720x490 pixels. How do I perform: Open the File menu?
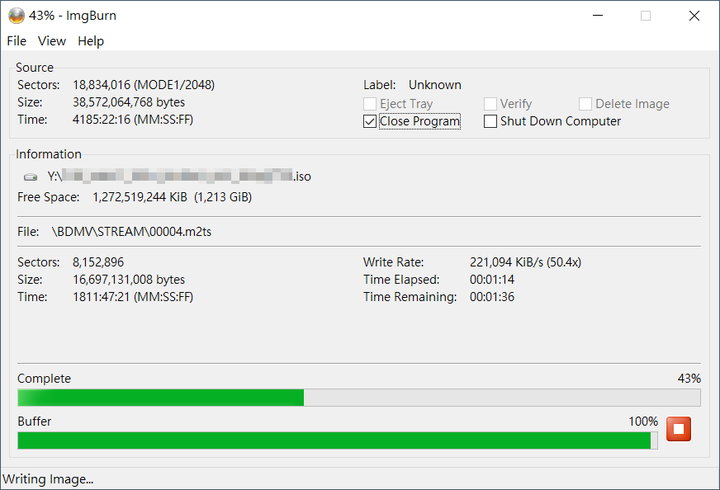[17, 41]
